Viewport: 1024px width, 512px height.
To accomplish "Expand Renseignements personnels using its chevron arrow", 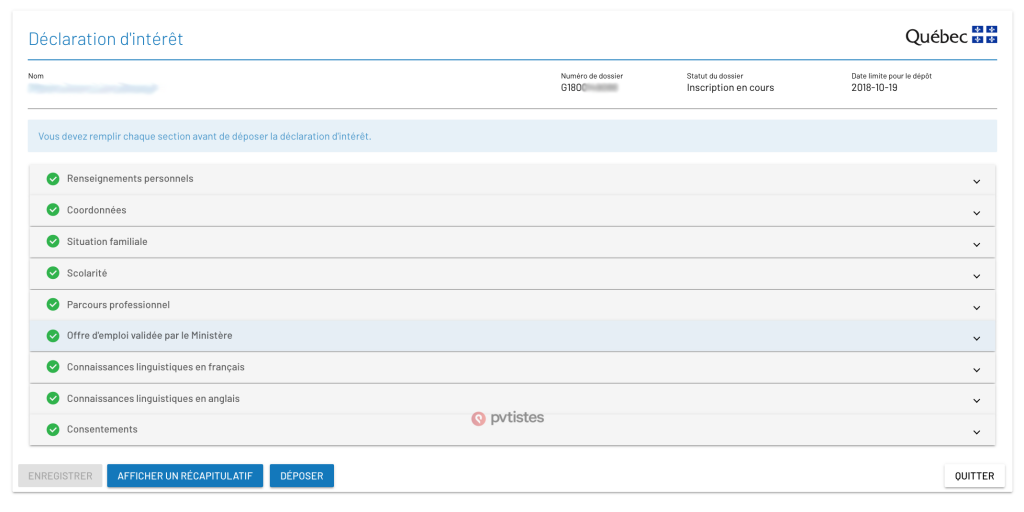I will (x=976, y=181).
